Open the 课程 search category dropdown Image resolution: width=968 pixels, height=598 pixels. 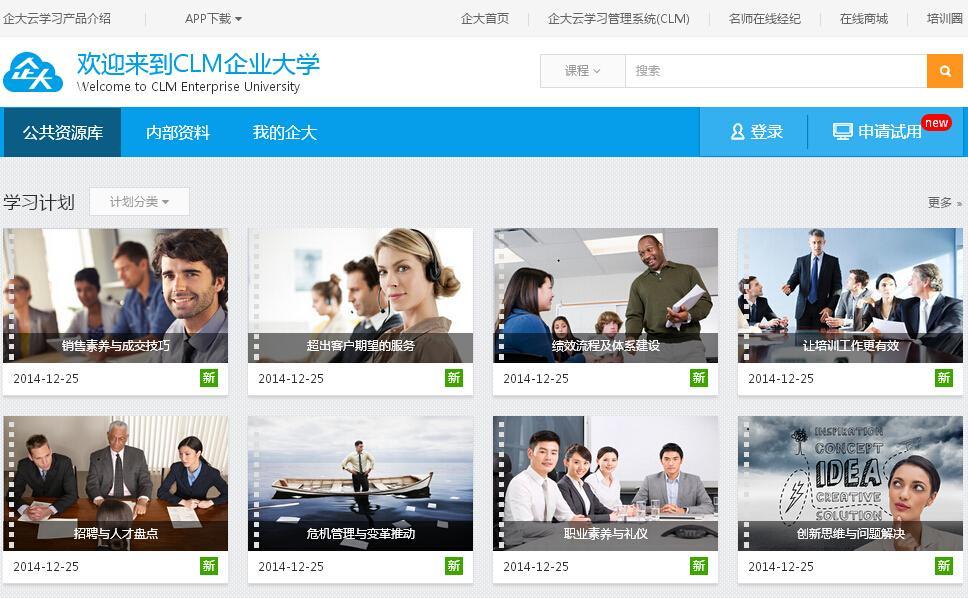pyautogui.click(x=583, y=71)
